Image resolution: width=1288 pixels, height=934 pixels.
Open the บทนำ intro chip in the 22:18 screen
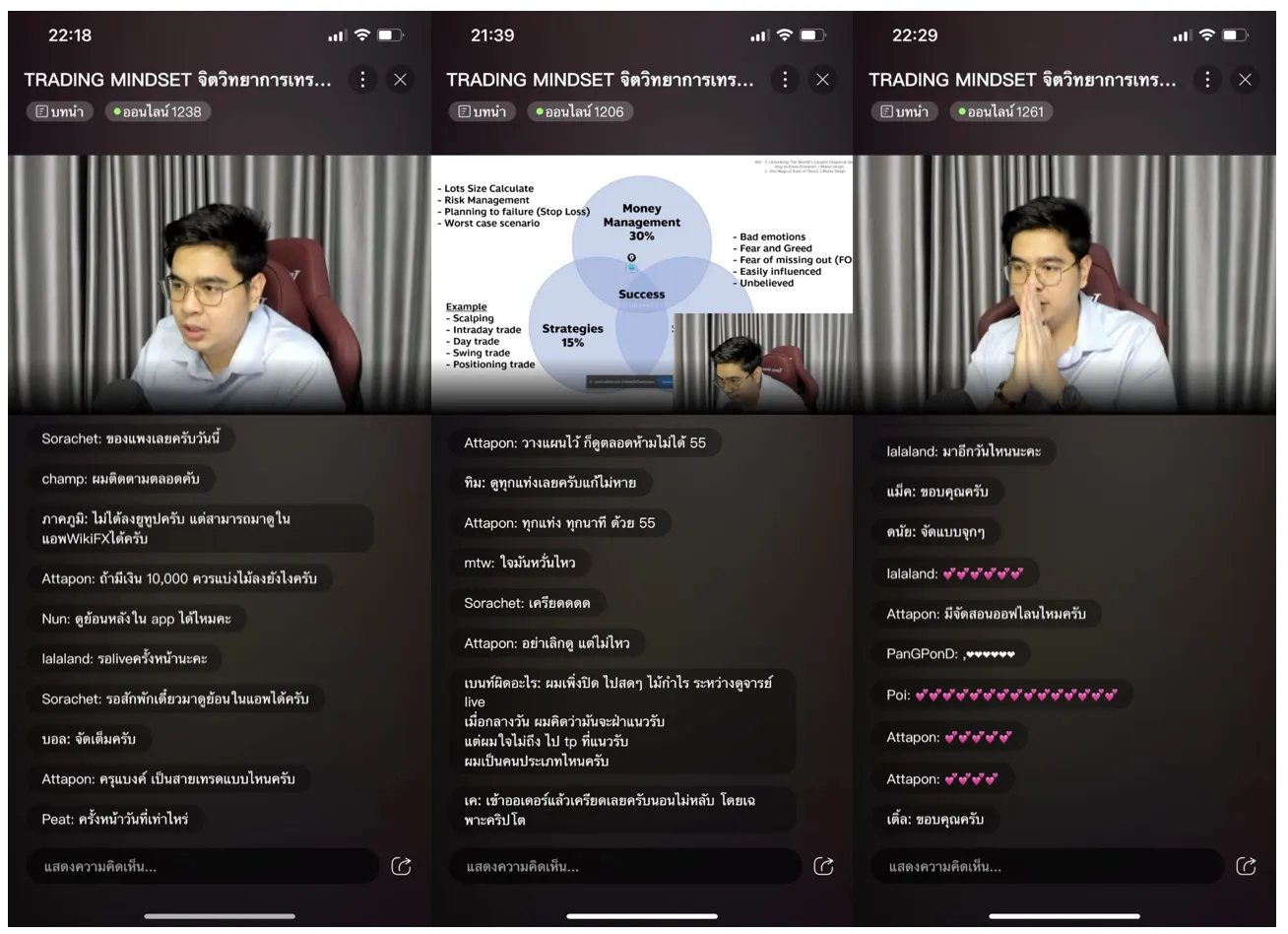[x=60, y=112]
